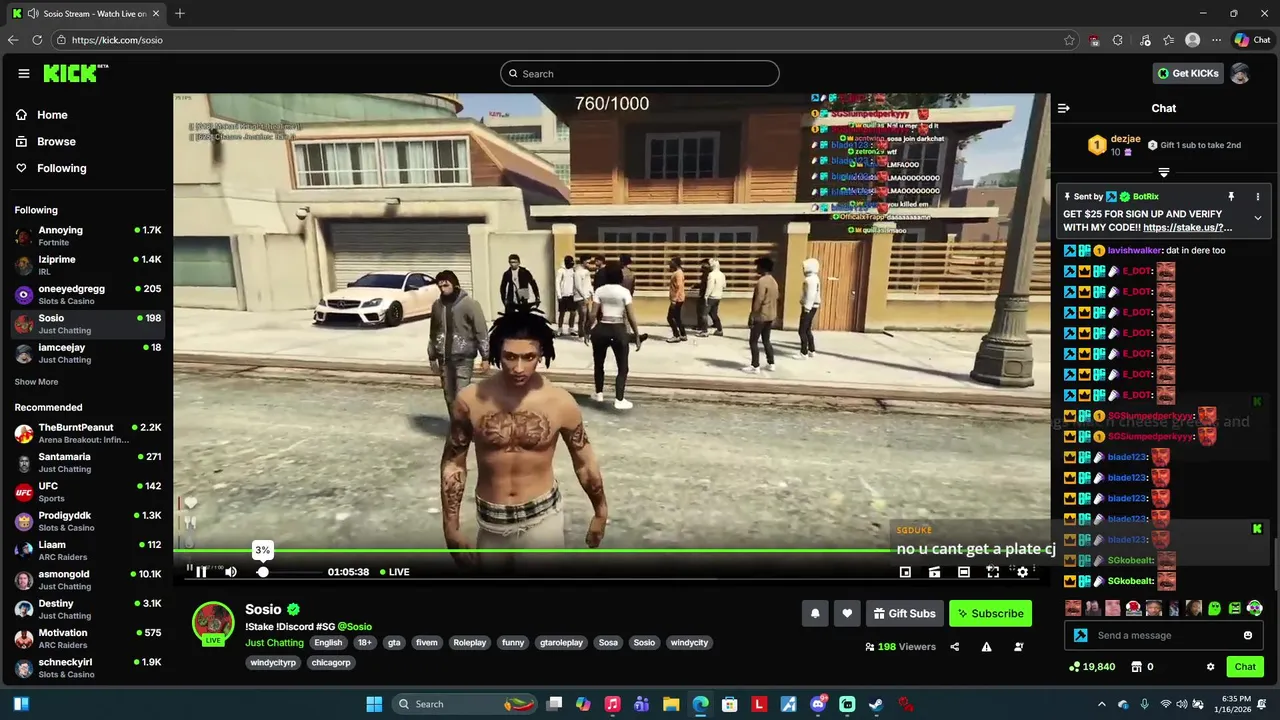Image resolution: width=1280 pixels, height=720 pixels.
Task: Open TheBurntPeanut recommended channel
Action: 87,433
